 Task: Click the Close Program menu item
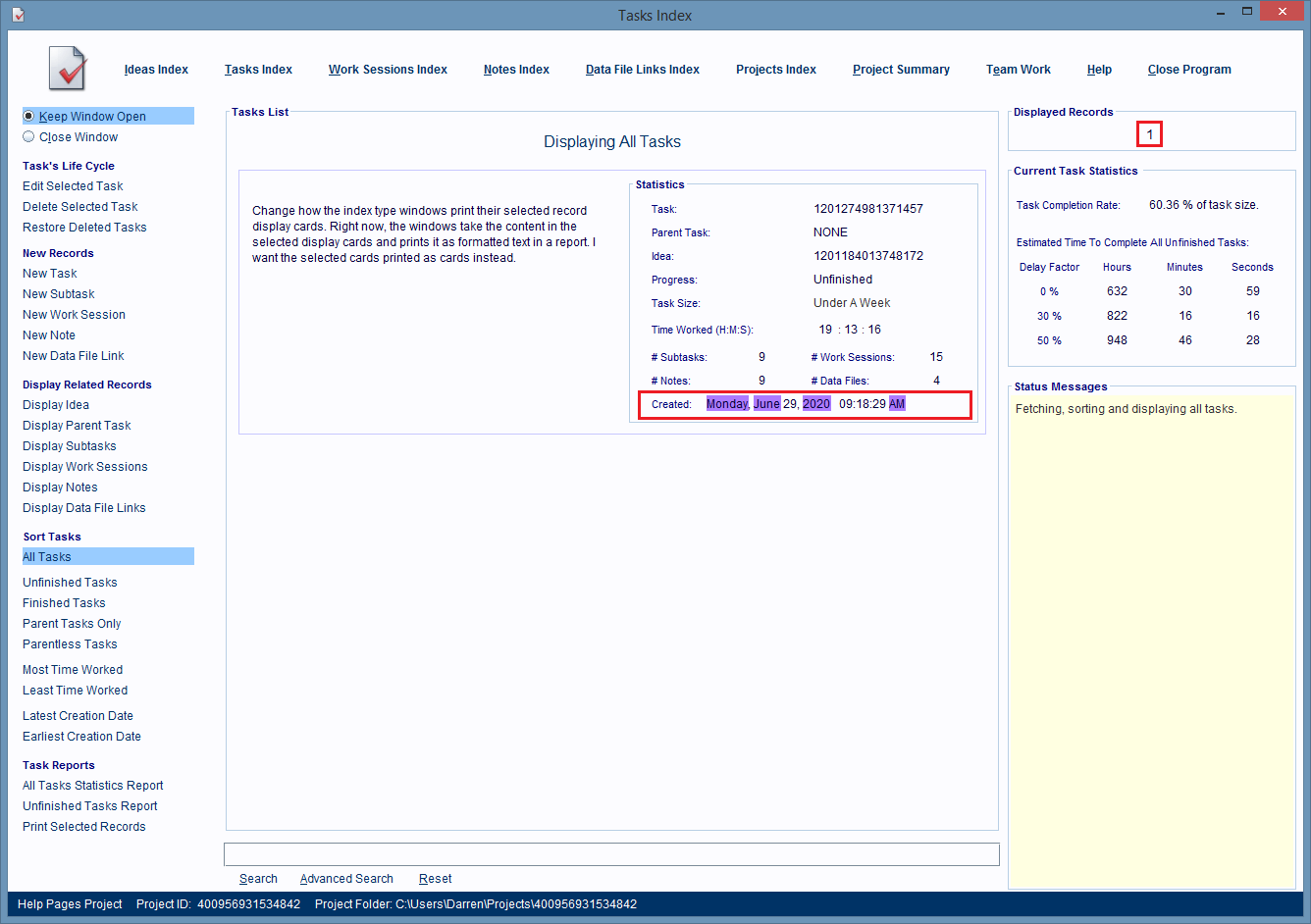pyautogui.click(x=1189, y=70)
